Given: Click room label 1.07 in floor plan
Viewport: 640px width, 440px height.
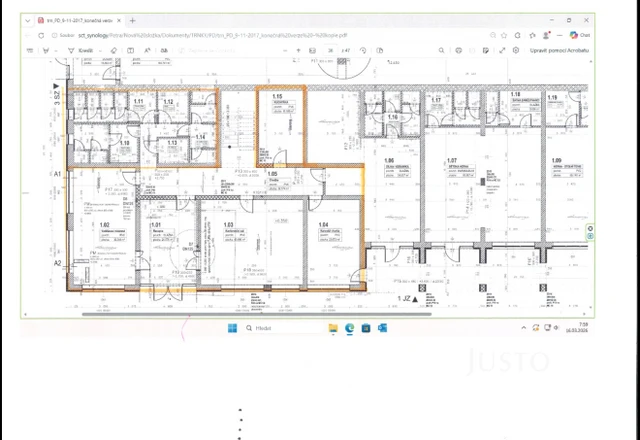Looking at the screenshot, I should (452, 161).
